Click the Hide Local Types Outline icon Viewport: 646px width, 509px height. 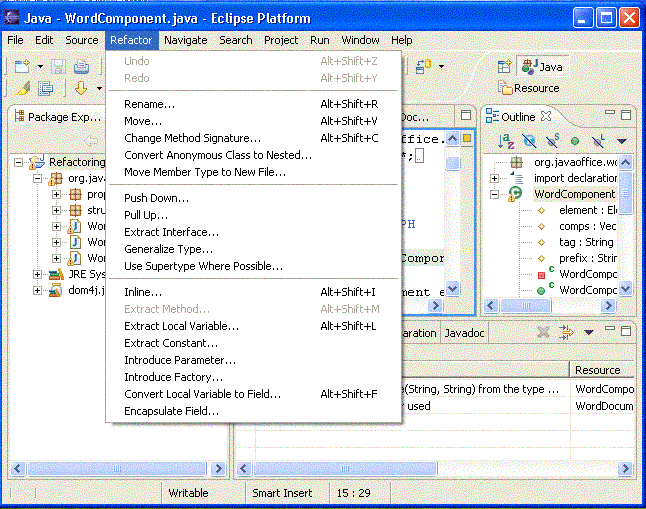pos(598,141)
